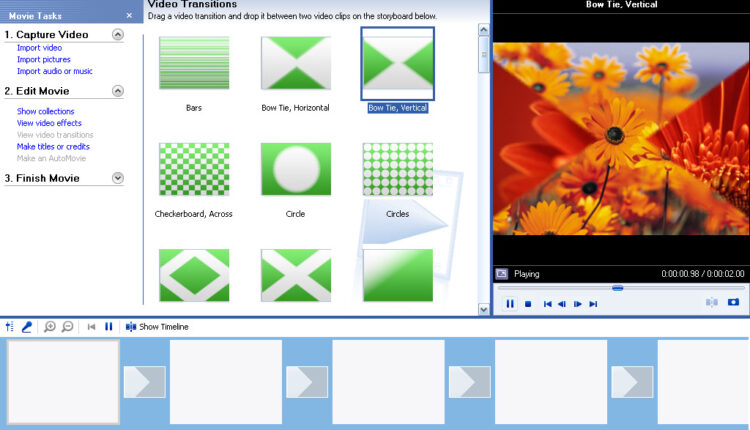Image resolution: width=750 pixels, height=430 pixels.
Task: Select the Make titles or credits link
Action: pyautogui.click(x=55, y=146)
